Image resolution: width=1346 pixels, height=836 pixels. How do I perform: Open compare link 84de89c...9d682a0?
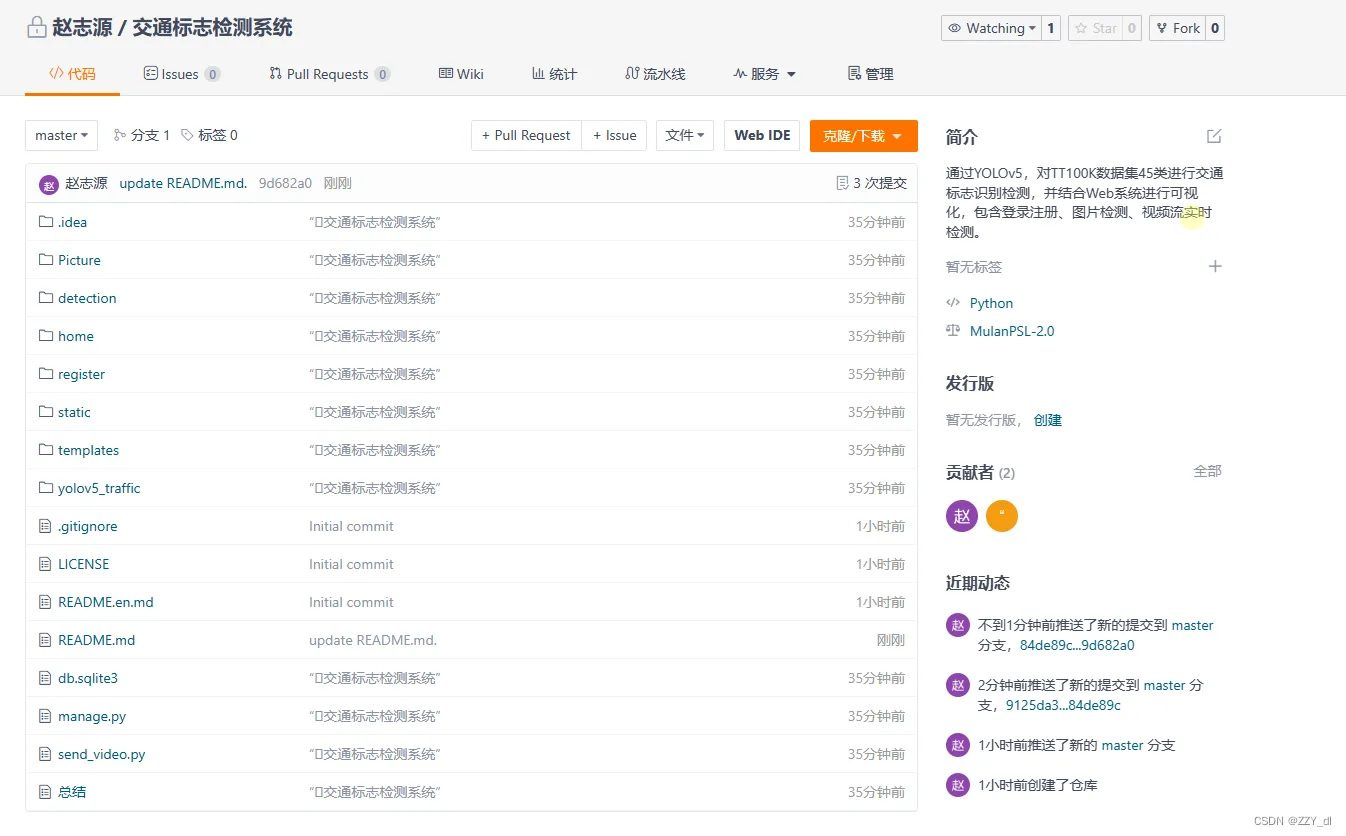(x=1077, y=645)
